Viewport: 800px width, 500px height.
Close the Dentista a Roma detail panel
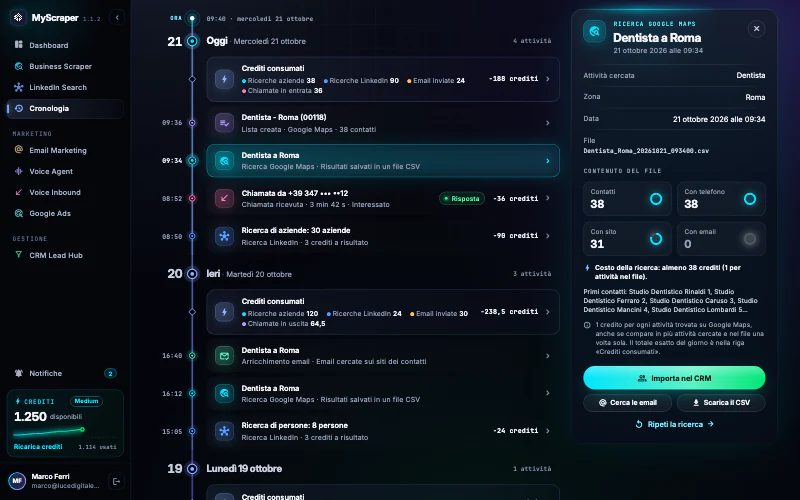pos(756,29)
